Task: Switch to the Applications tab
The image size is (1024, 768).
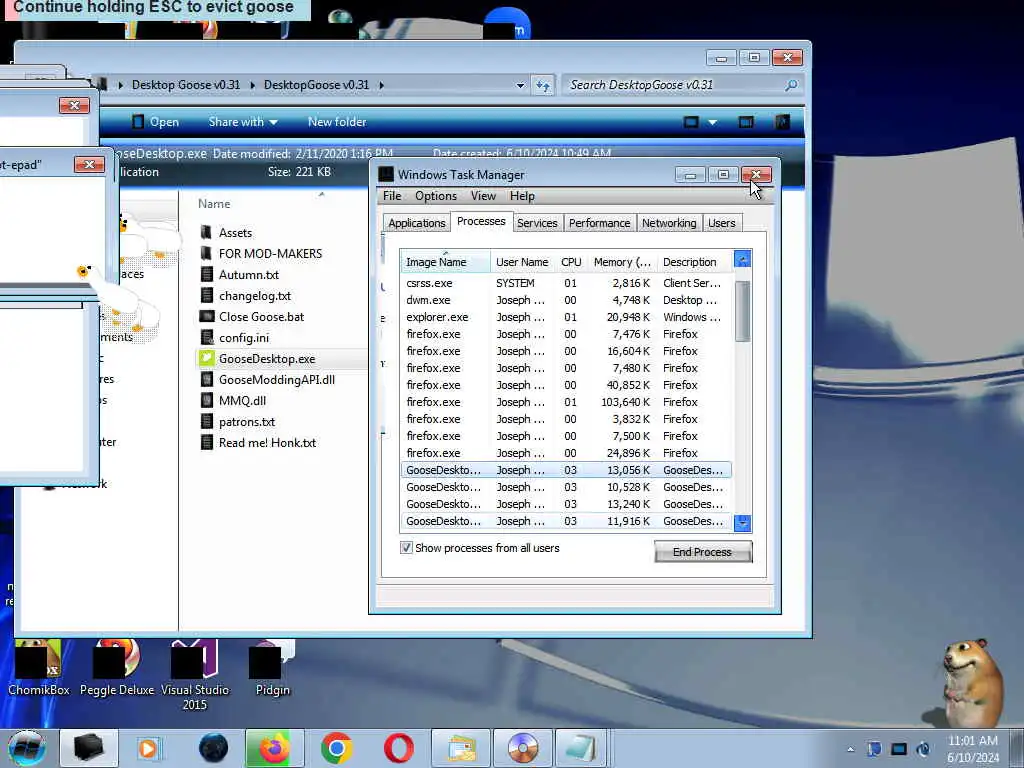Action: (417, 223)
